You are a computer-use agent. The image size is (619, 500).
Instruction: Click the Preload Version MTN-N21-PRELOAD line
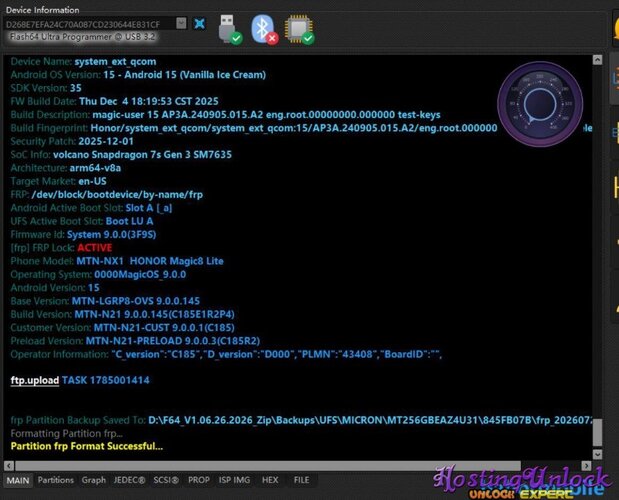click(x=135, y=341)
